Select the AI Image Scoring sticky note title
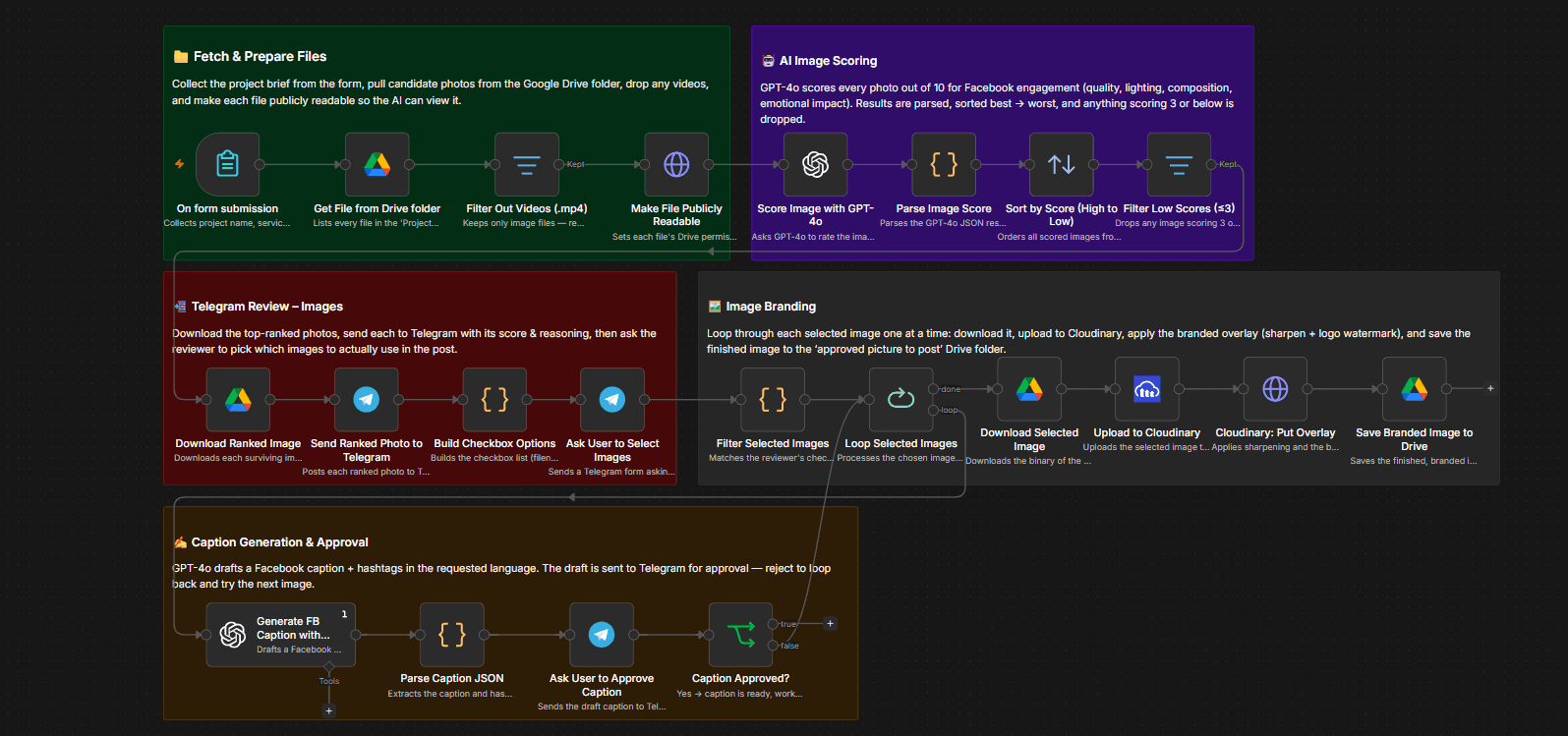 (x=828, y=61)
